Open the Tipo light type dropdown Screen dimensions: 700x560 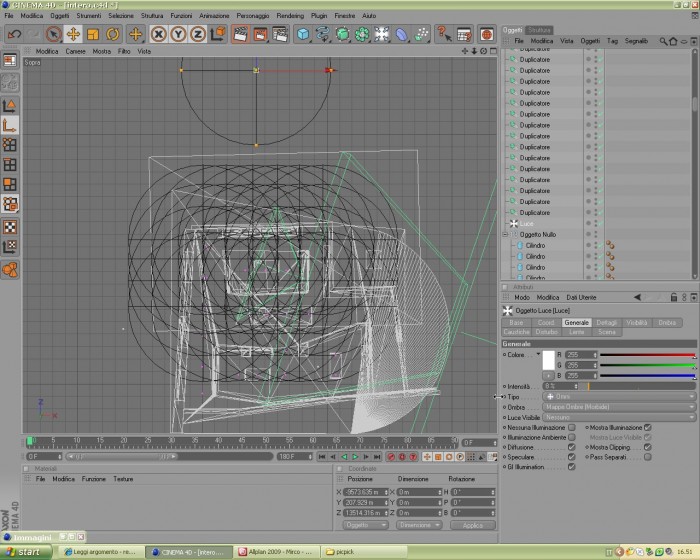619,397
